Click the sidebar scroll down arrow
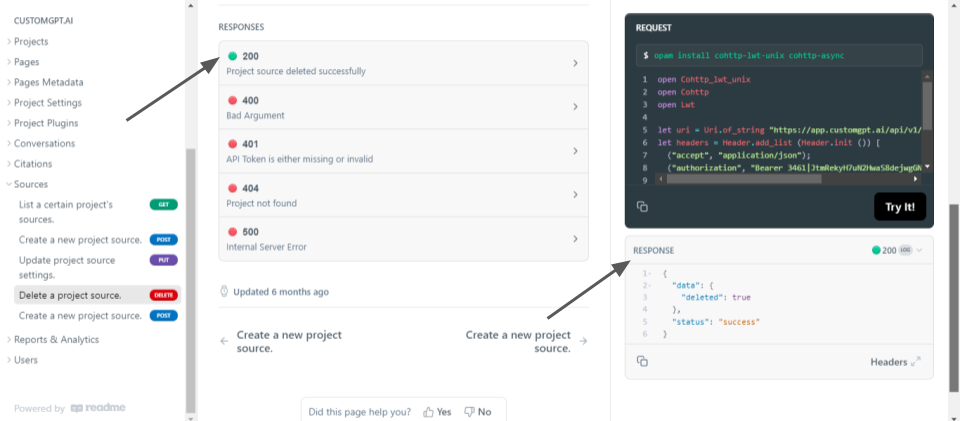The image size is (960, 421). click(190, 417)
